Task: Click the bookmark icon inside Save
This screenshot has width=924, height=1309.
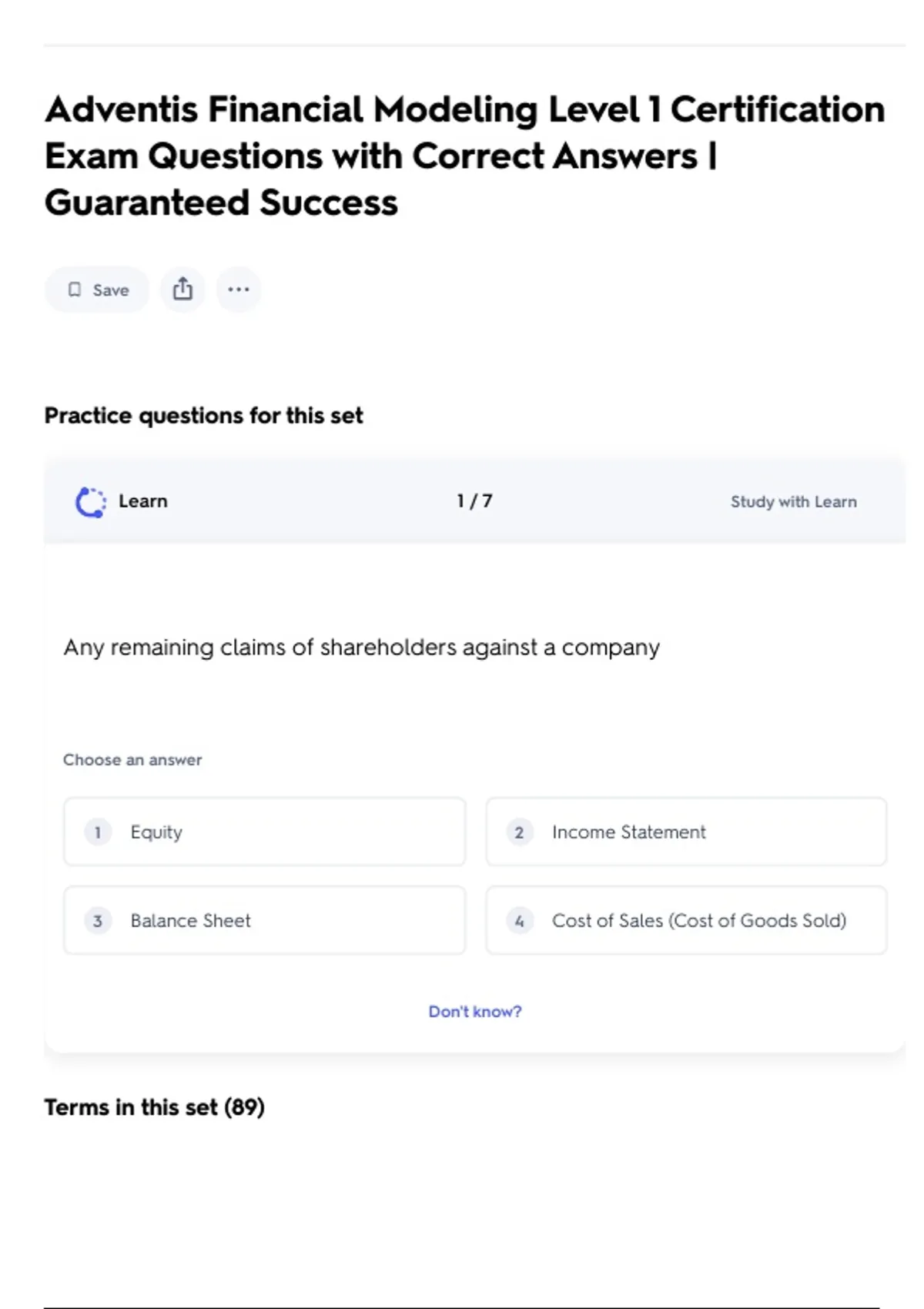Action: (x=75, y=290)
